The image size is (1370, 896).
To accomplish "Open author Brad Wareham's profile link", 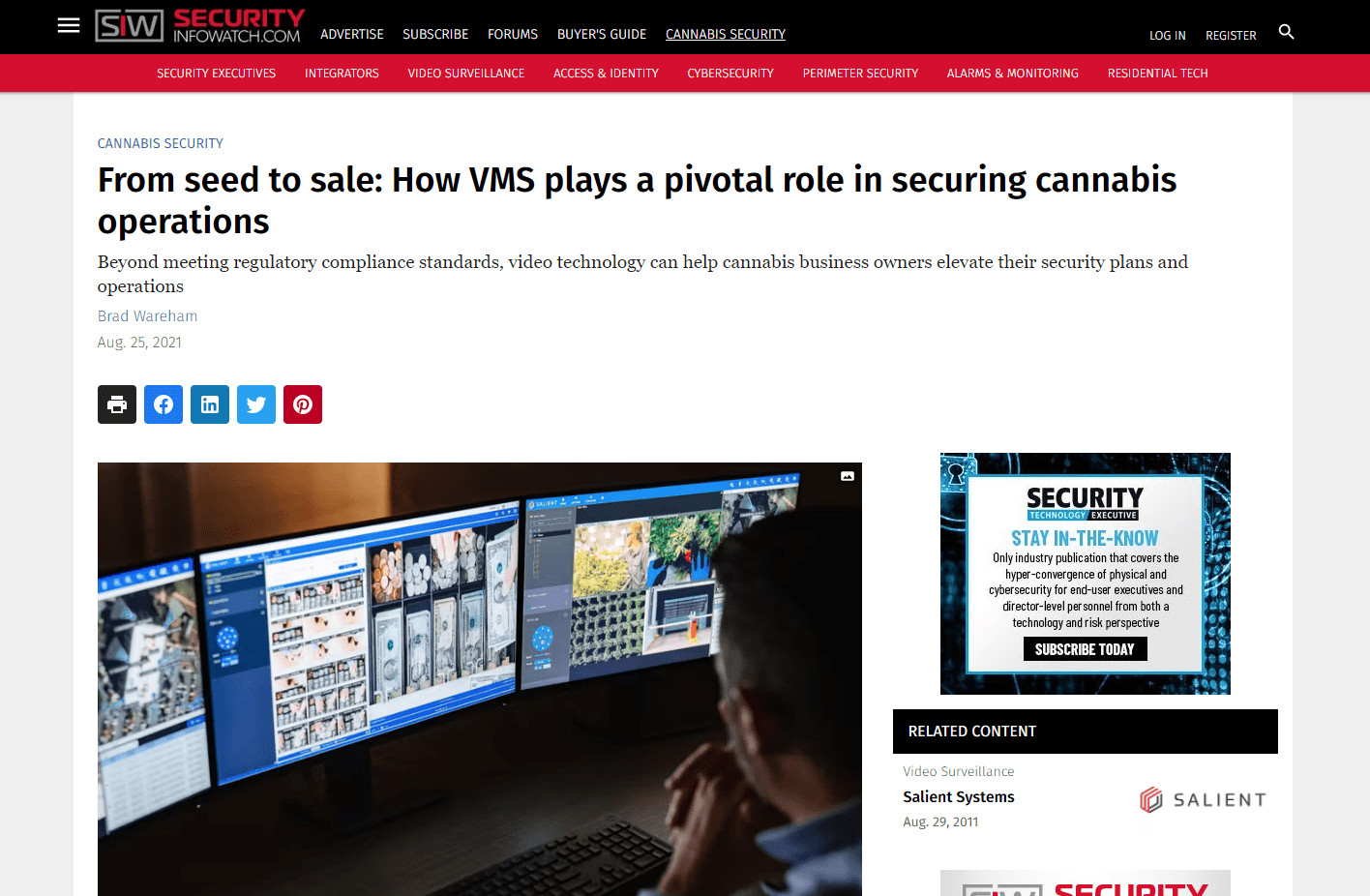I will click(x=147, y=316).
